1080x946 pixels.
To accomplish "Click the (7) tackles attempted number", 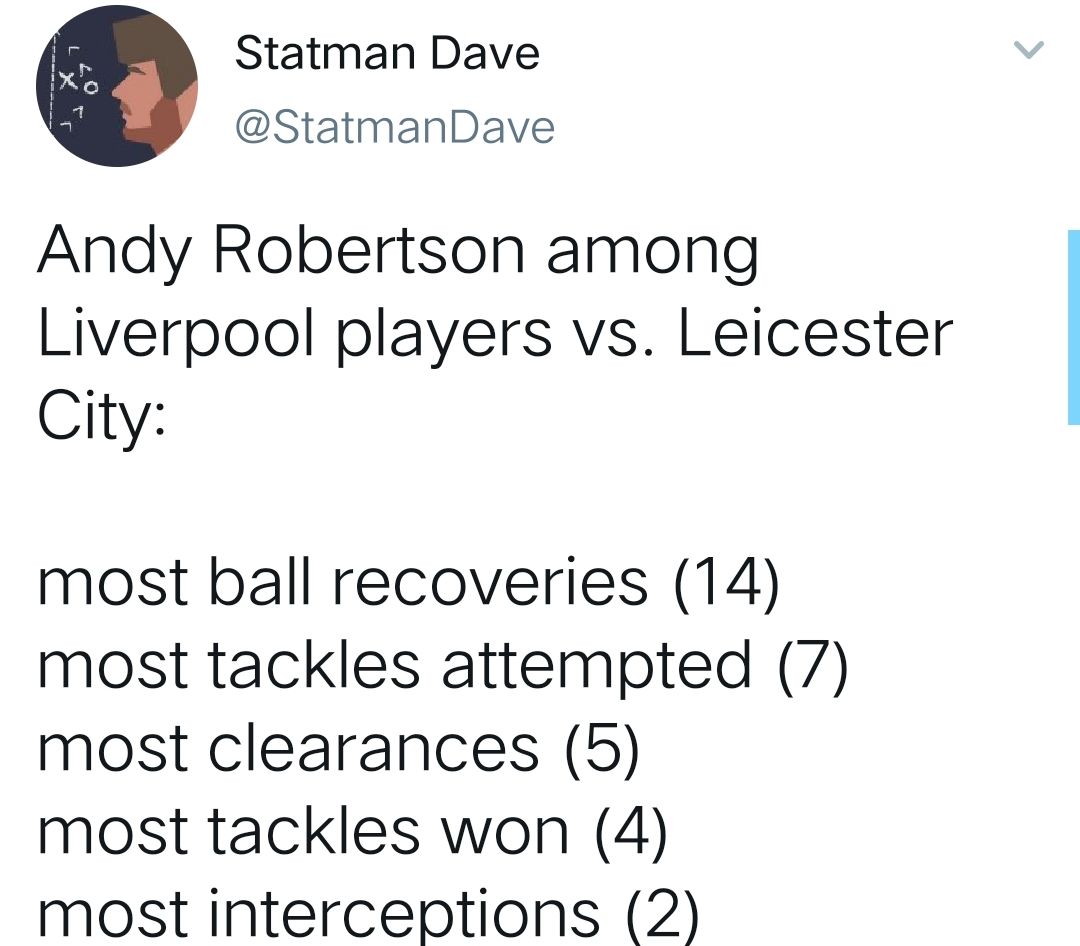I will [x=813, y=666].
